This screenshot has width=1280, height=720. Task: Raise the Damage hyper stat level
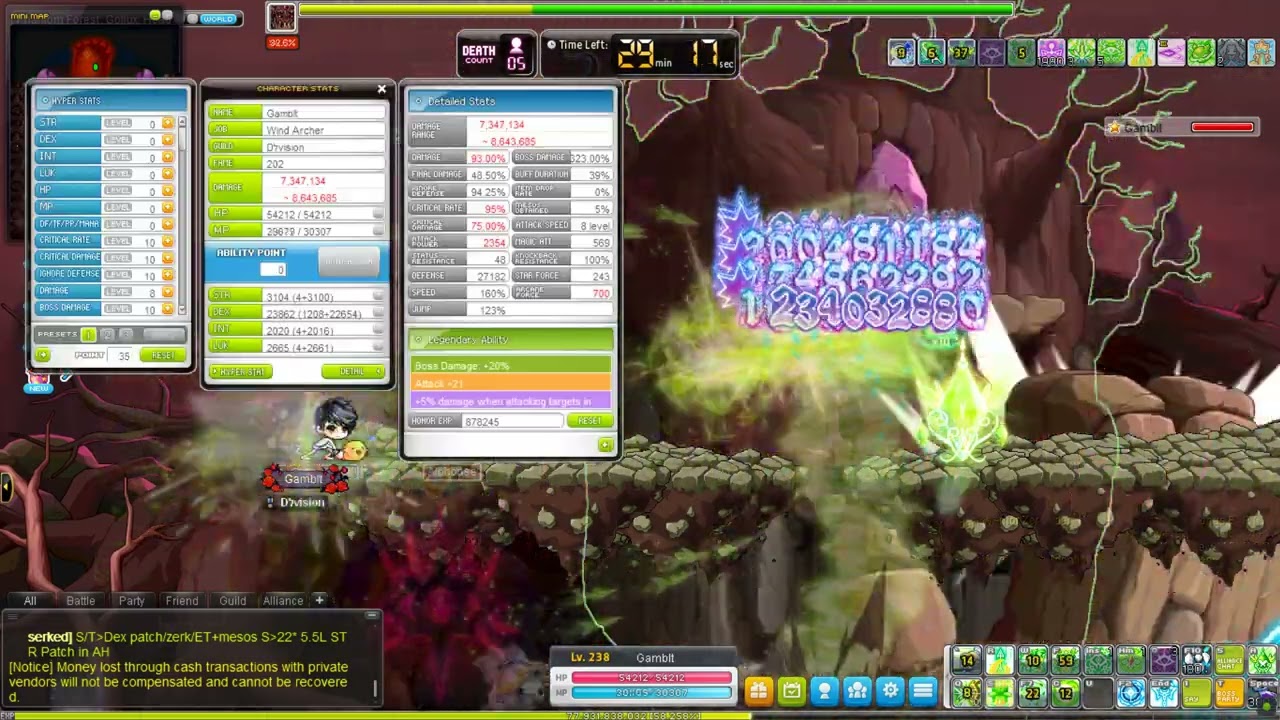tap(167, 291)
